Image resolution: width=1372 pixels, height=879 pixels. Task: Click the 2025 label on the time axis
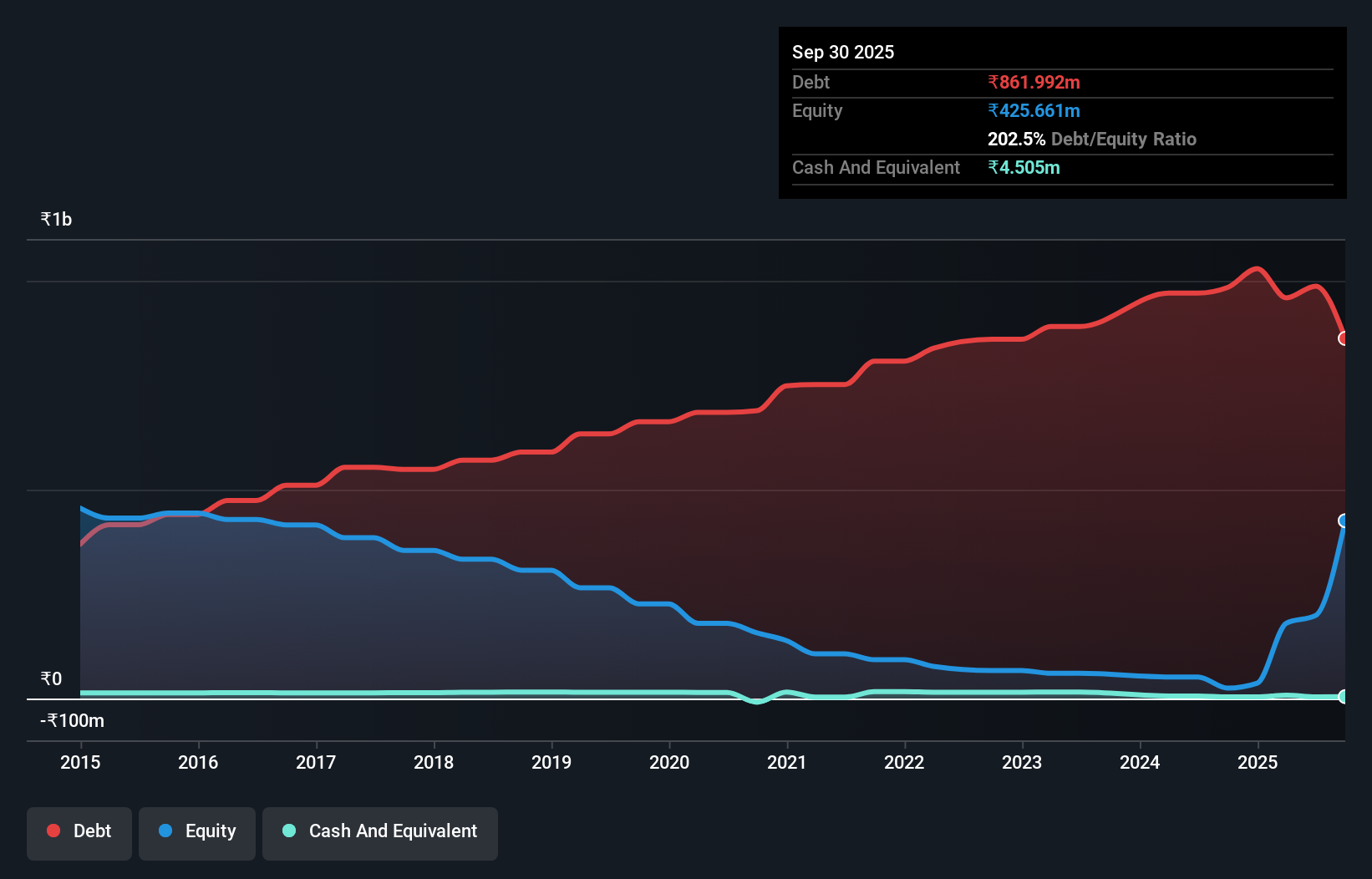pos(1258,762)
